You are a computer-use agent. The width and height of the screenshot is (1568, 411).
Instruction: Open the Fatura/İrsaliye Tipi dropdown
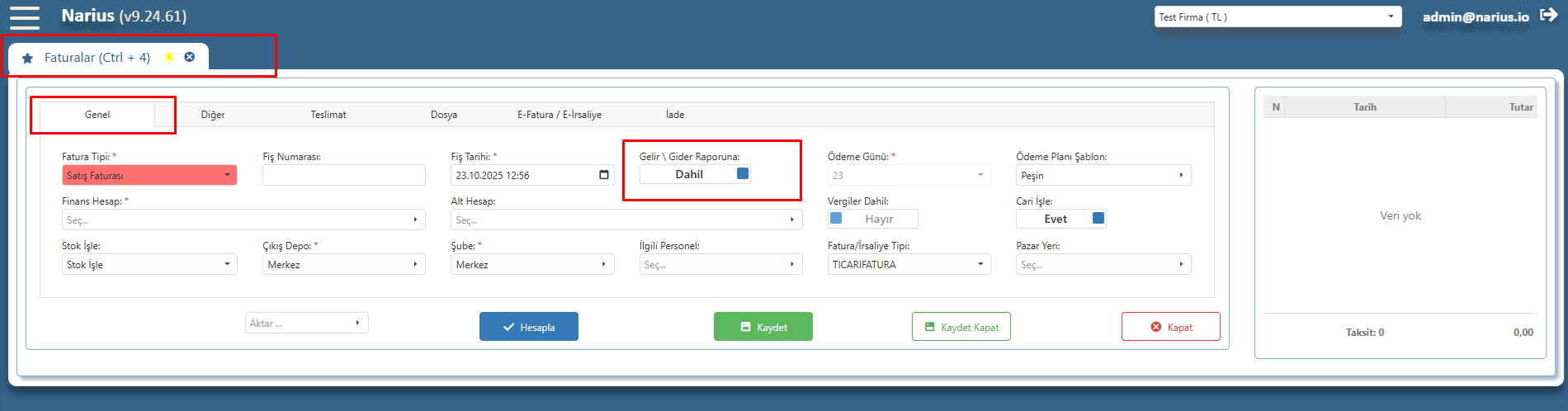909,264
